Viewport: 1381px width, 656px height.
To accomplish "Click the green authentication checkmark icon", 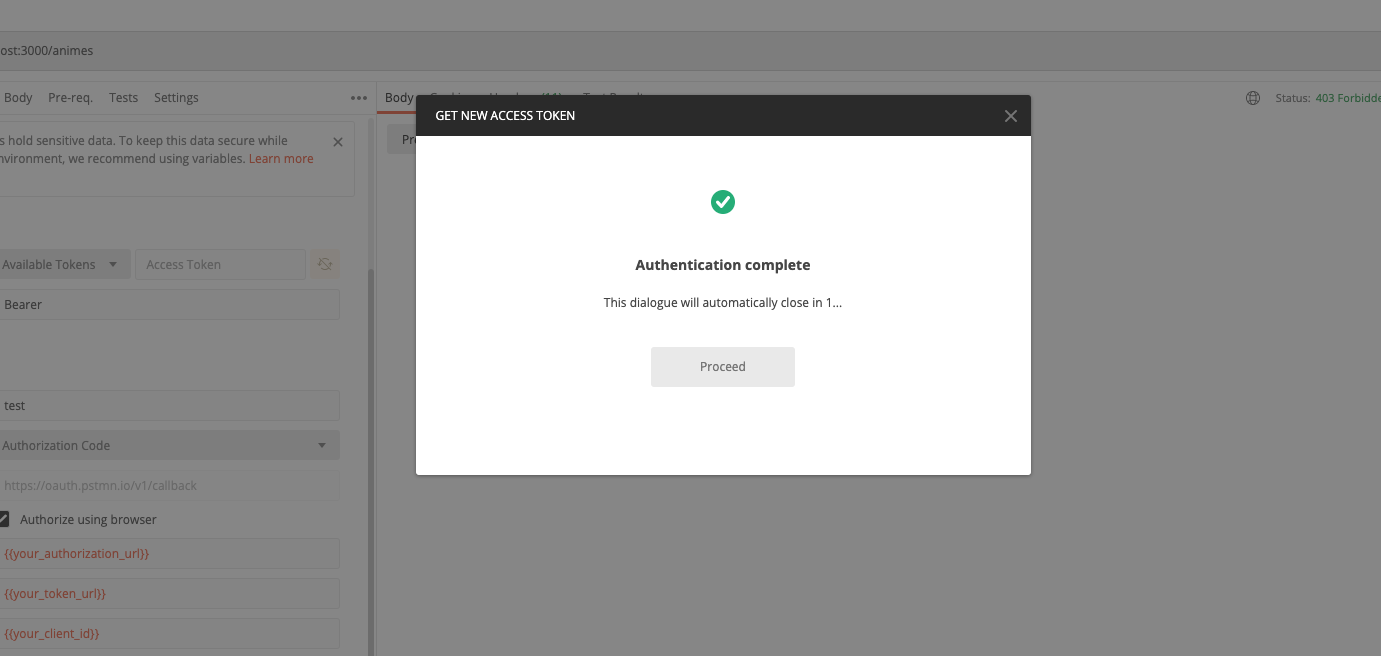I will 722,202.
